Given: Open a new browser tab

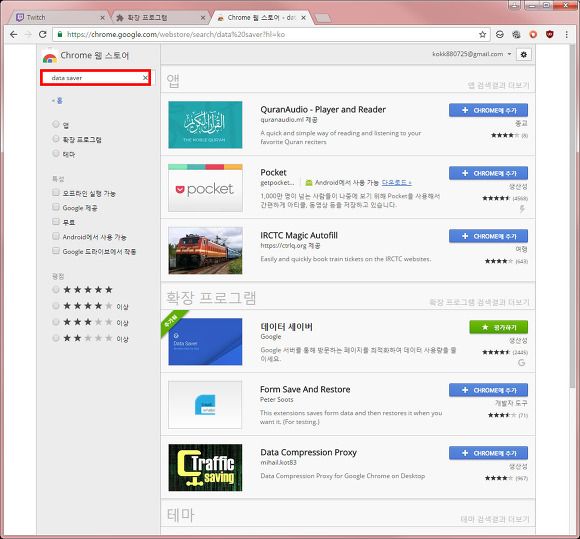Looking at the screenshot, I should click(x=323, y=18).
